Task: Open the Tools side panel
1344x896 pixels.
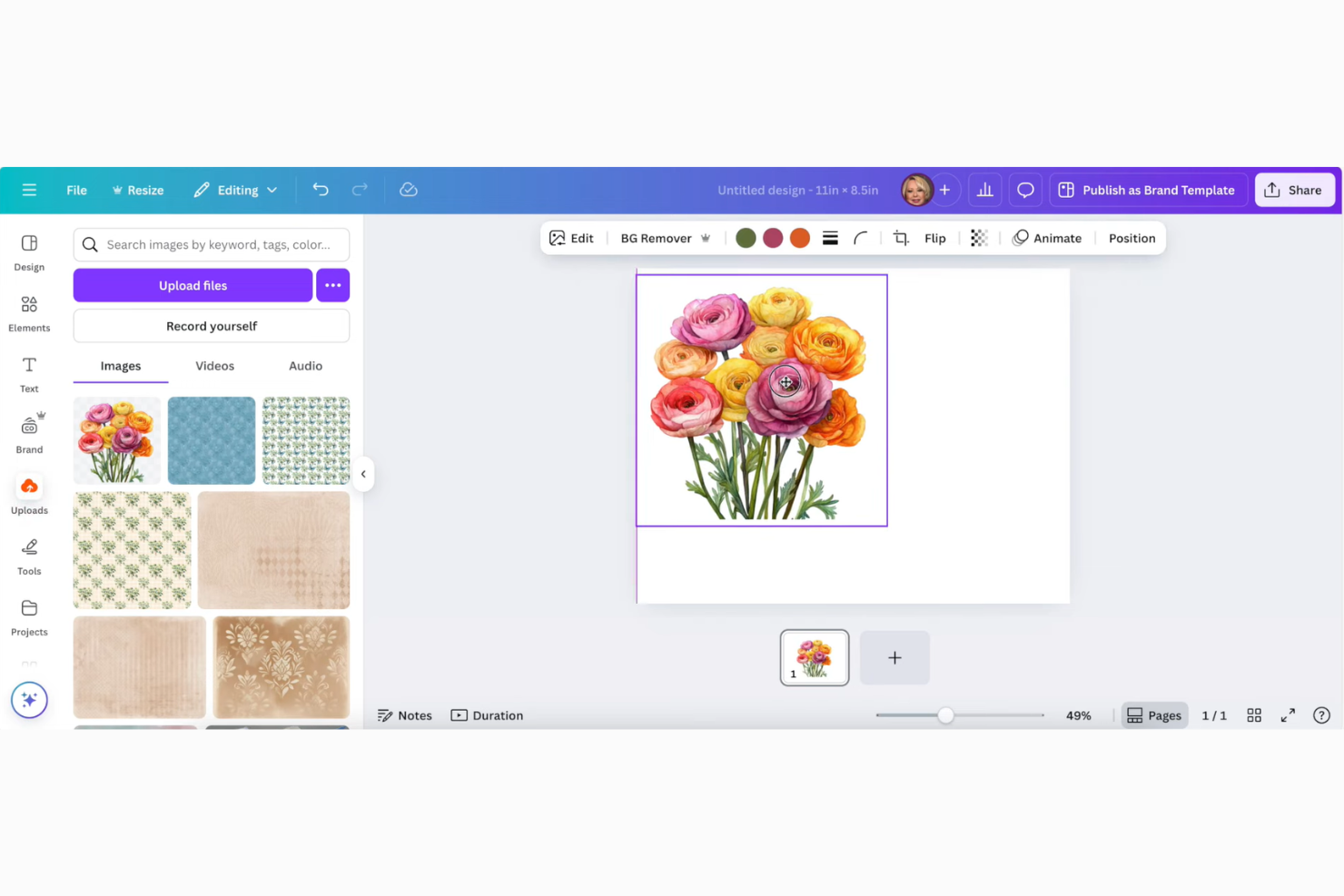Action: (x=29, y=556)
